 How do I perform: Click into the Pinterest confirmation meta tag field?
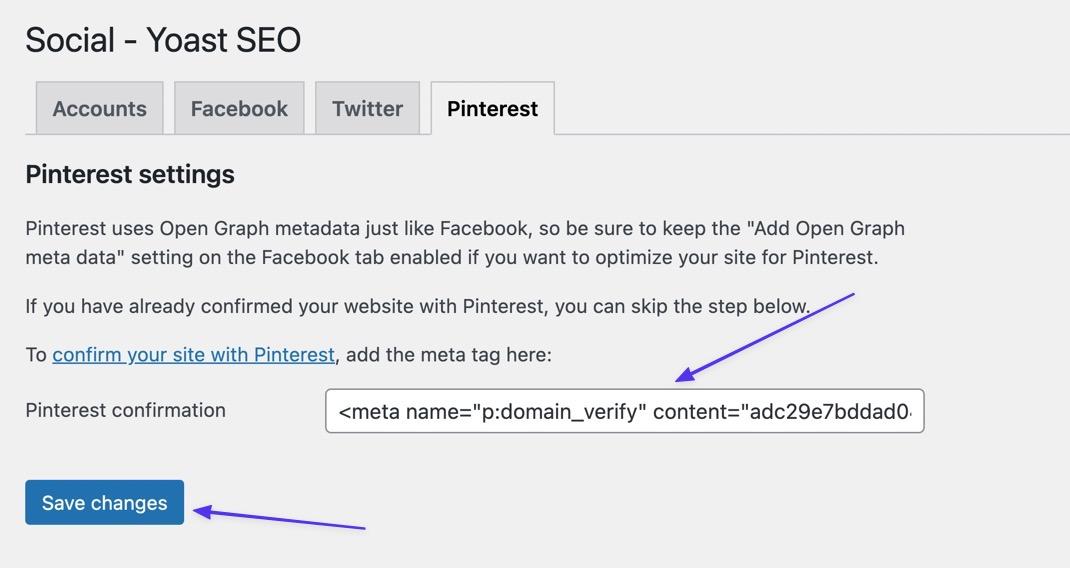point(624,411)
